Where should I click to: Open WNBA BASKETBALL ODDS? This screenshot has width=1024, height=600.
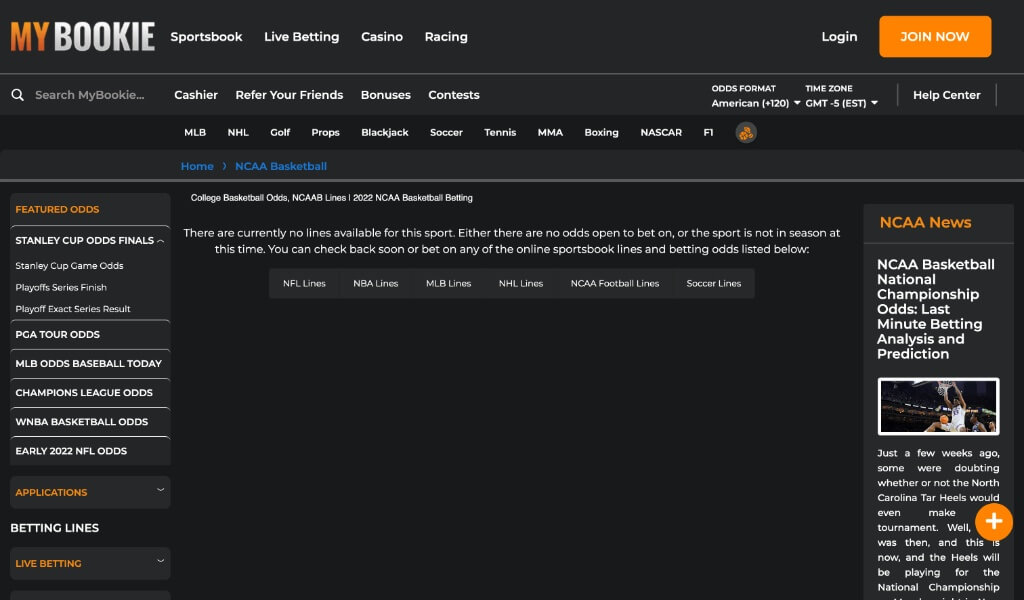[90, 422]
